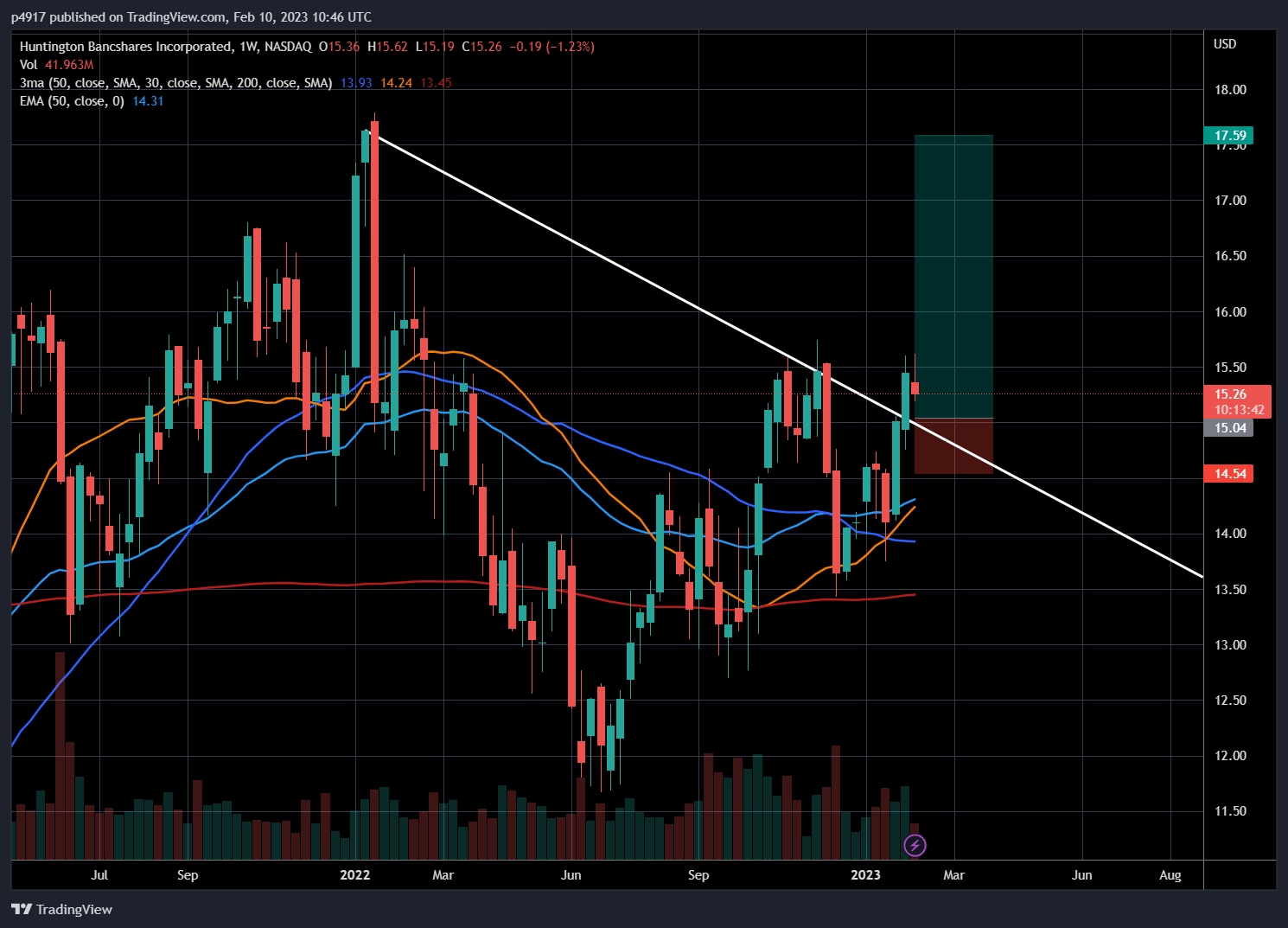Select the EMA (50, close, 0) legend label

(x=72, y=101)
